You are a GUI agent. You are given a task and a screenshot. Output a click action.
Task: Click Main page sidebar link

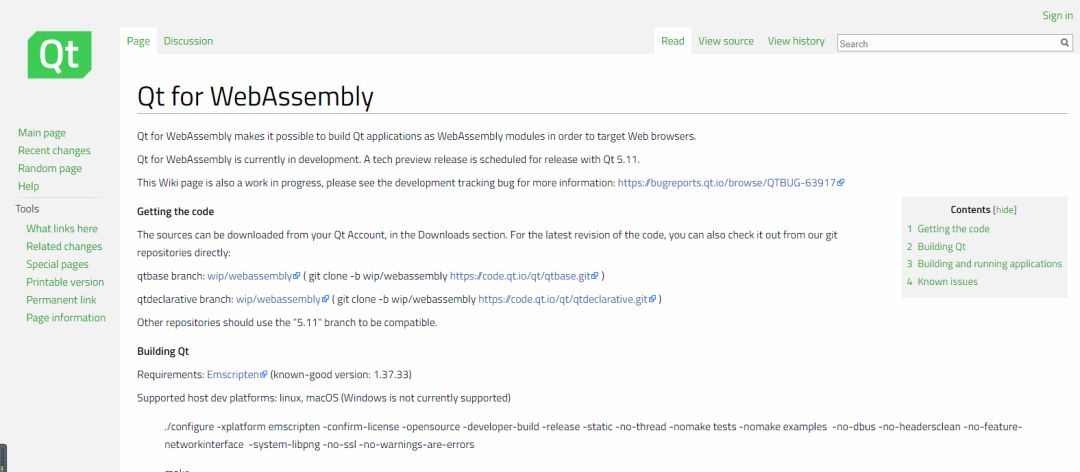click(42, 133)
